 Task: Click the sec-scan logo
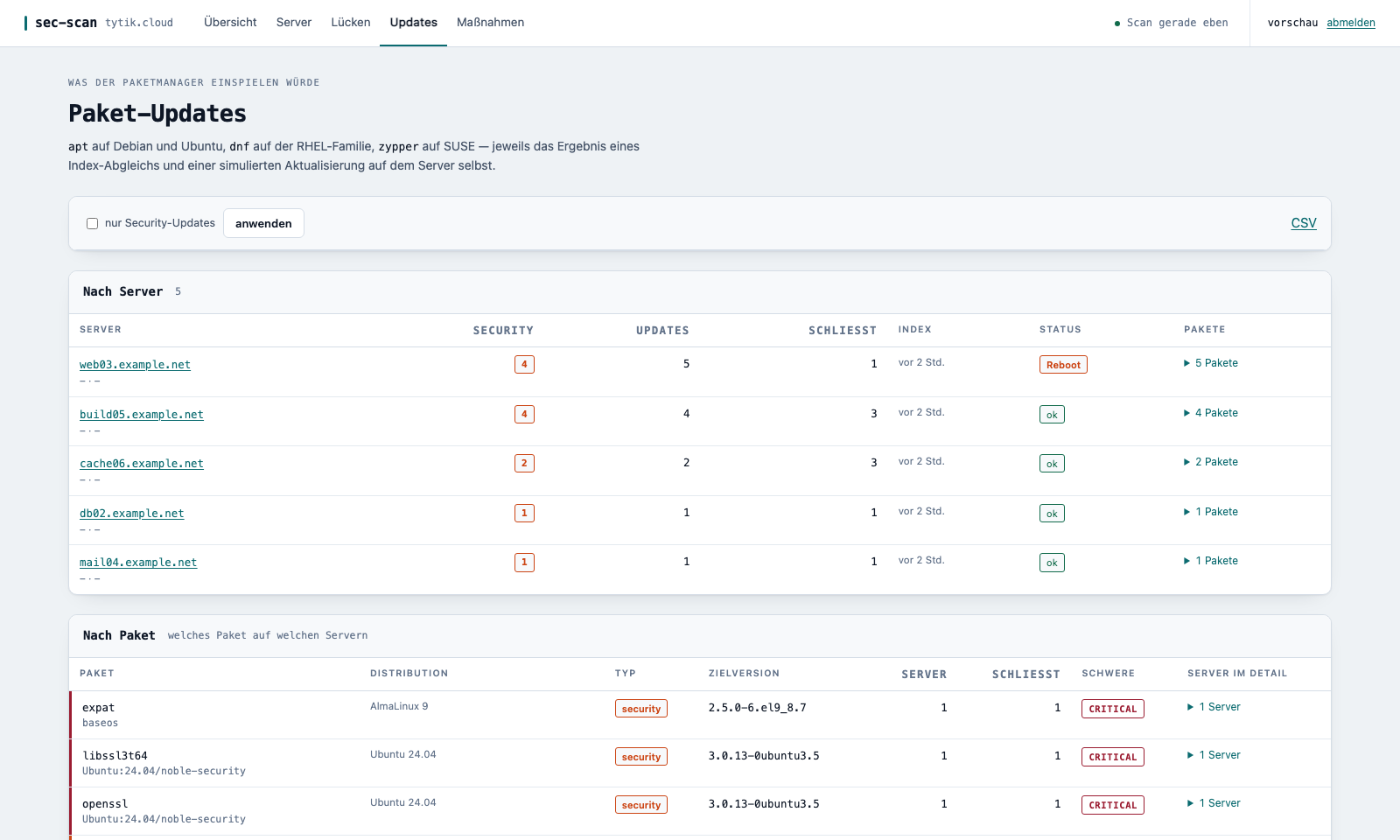(60, 23)
